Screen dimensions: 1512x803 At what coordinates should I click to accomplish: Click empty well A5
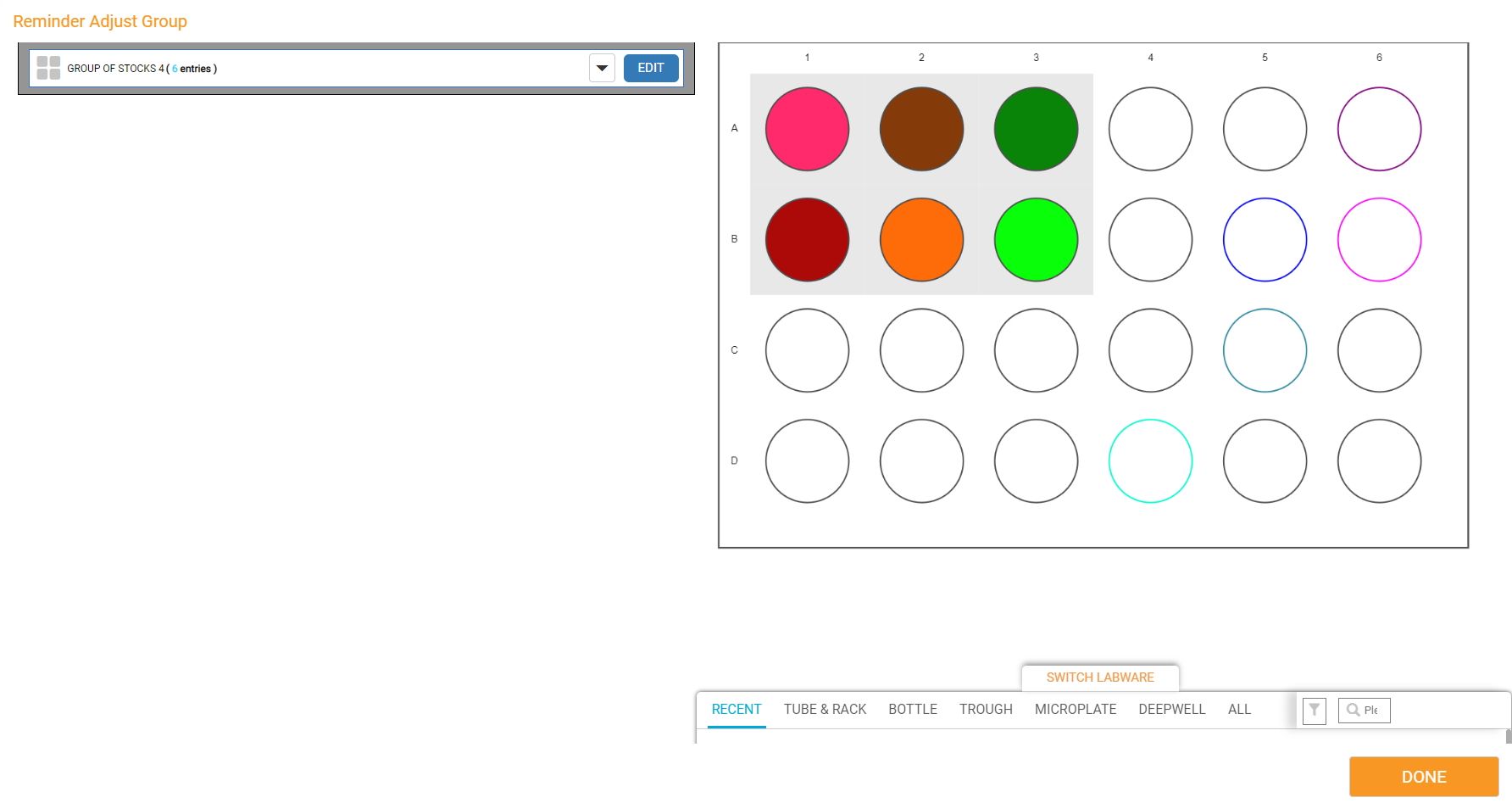pos(1265,129)
